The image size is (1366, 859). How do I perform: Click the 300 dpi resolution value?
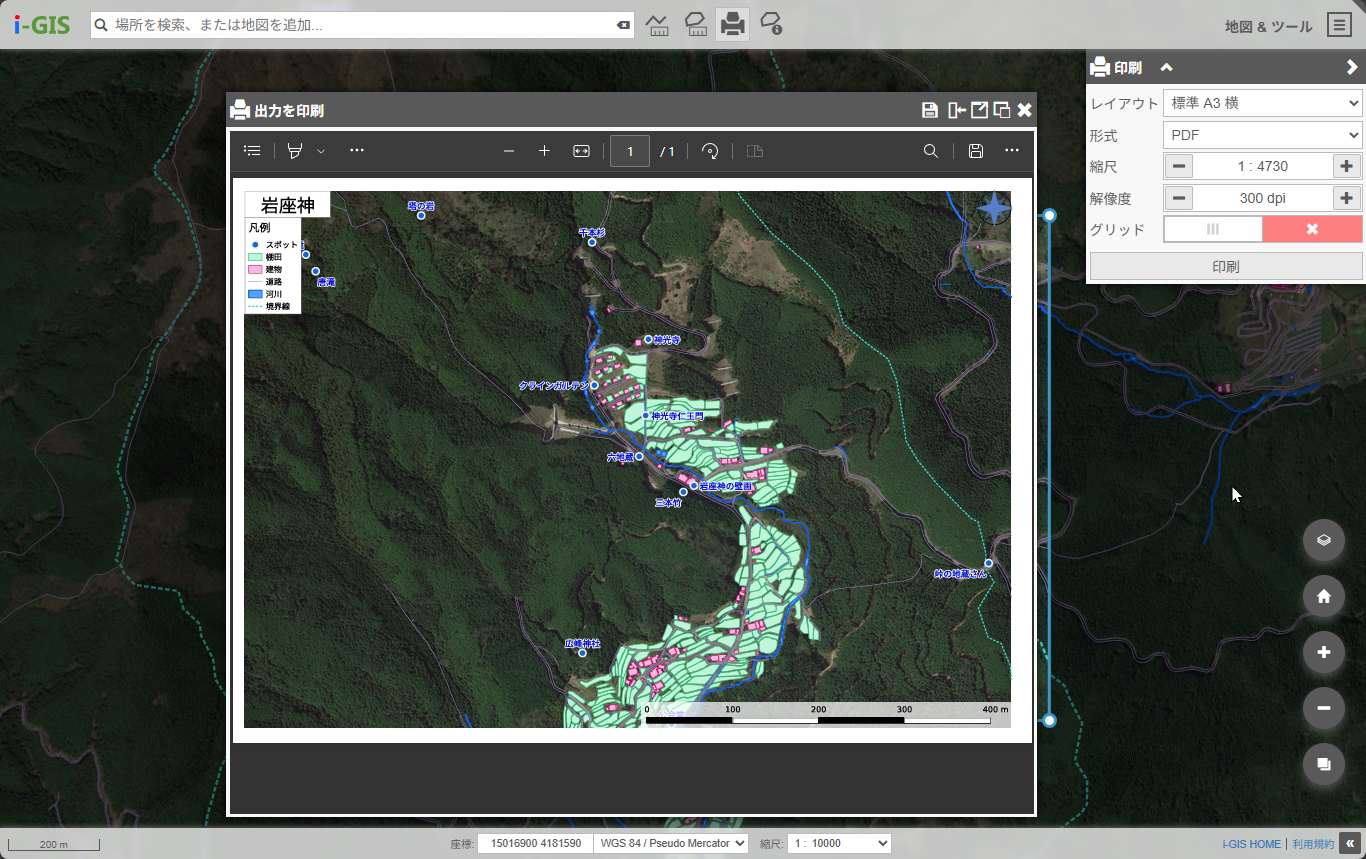tap(1262, 198)
